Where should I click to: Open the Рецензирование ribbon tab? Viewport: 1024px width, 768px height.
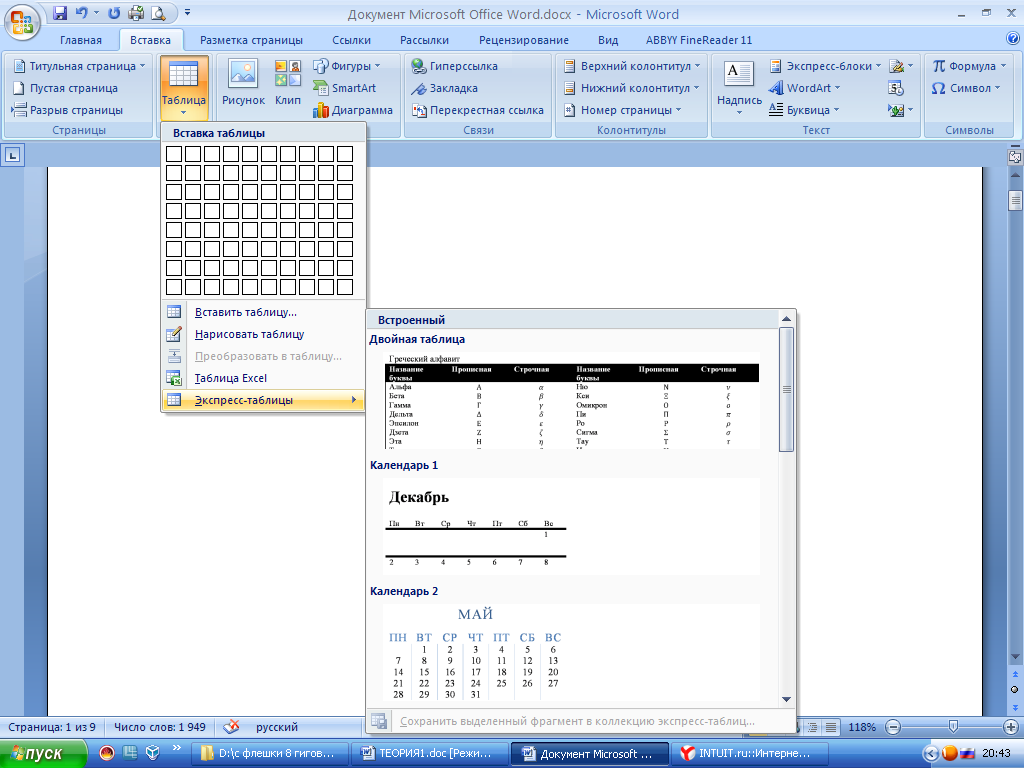click(524, 40)
